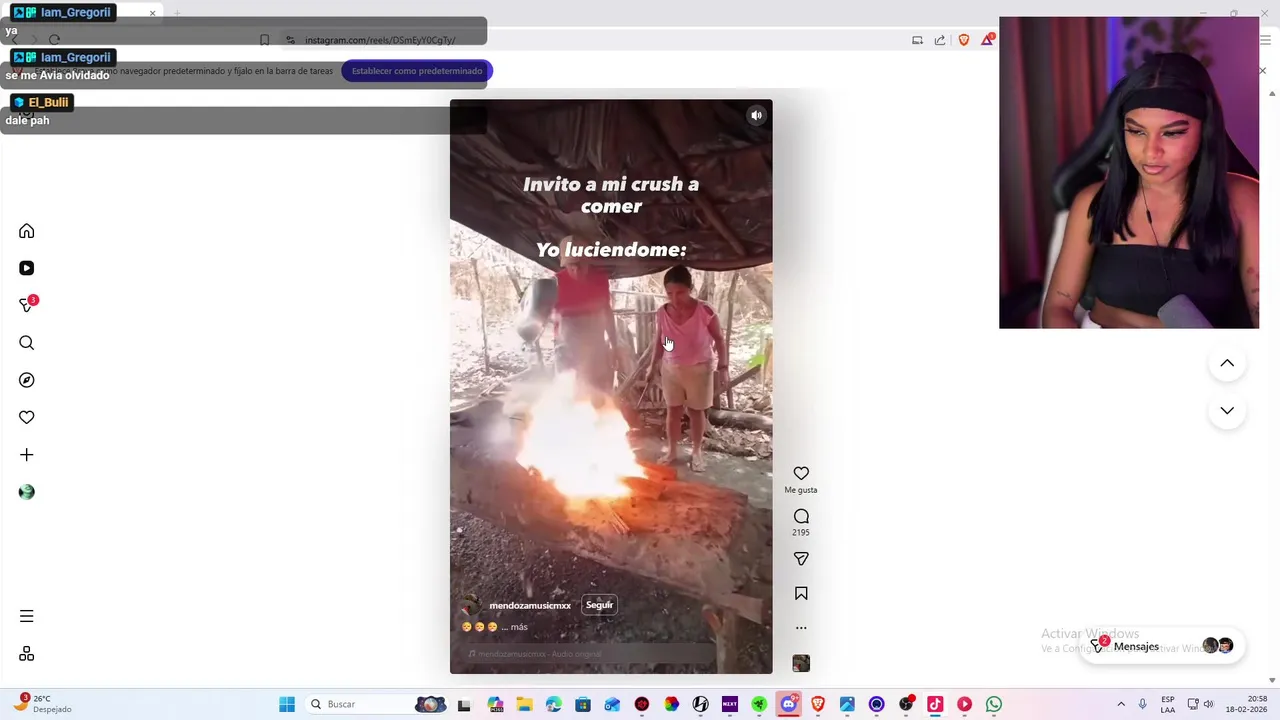Open mendozamusicmxx profile link
1280x720 pixels.
pyautogui.click(x=530, y=606)
